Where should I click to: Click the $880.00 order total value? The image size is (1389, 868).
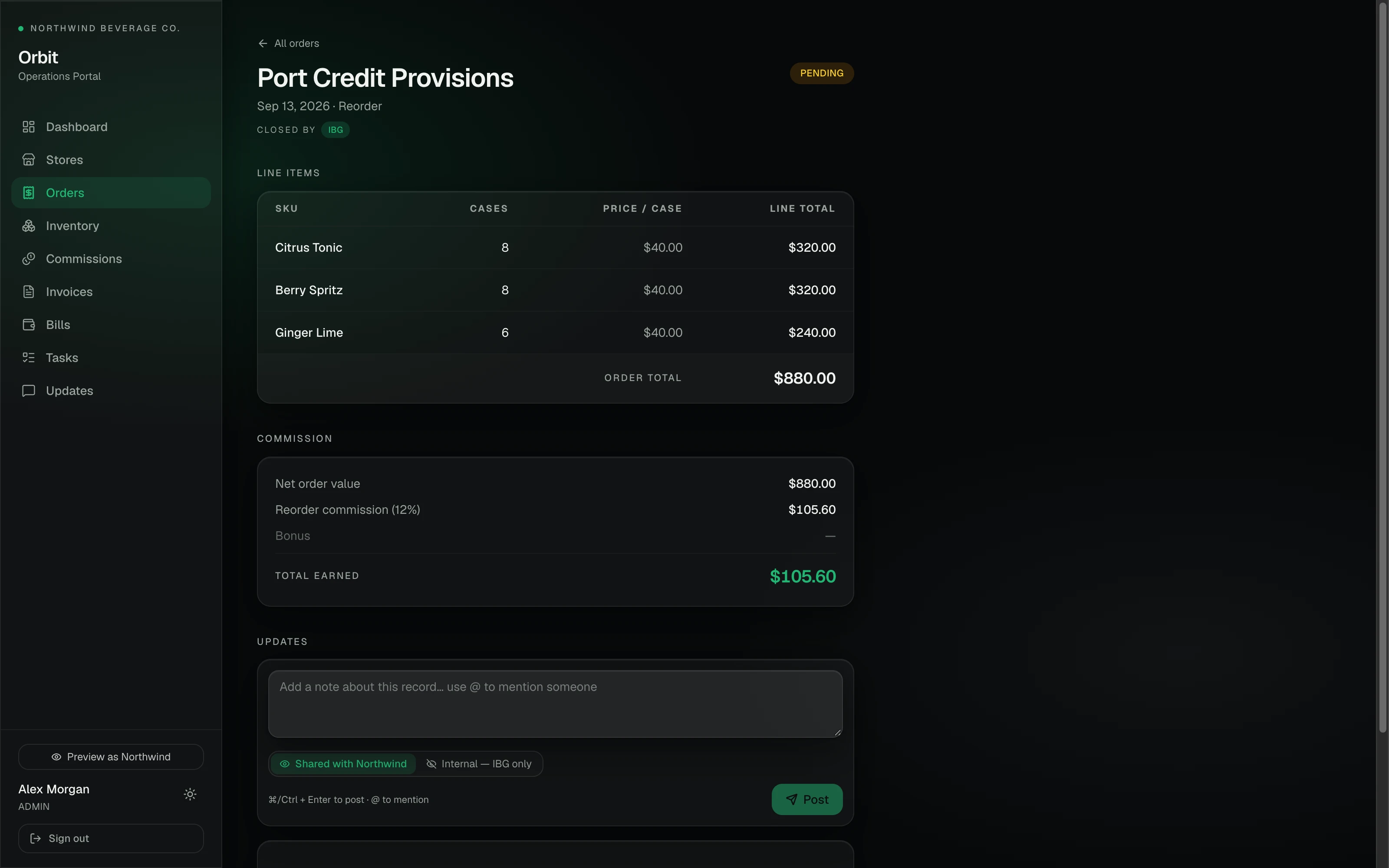pyautogui.click(x=804, y=378)
